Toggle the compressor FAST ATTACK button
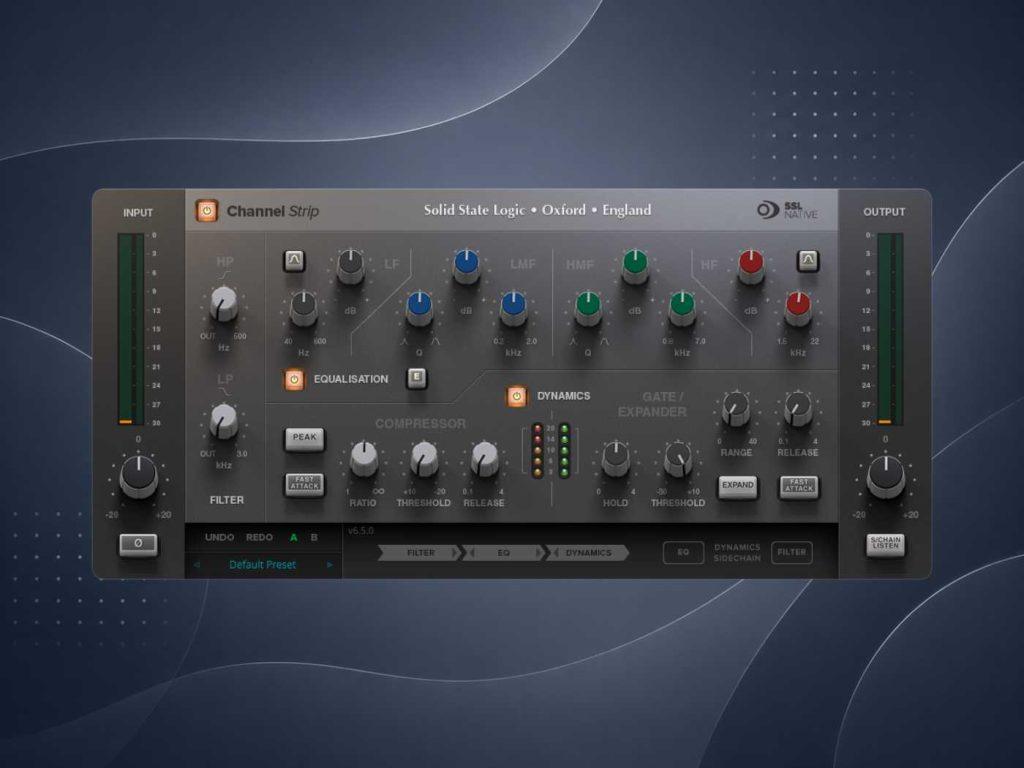 point(304,484)
